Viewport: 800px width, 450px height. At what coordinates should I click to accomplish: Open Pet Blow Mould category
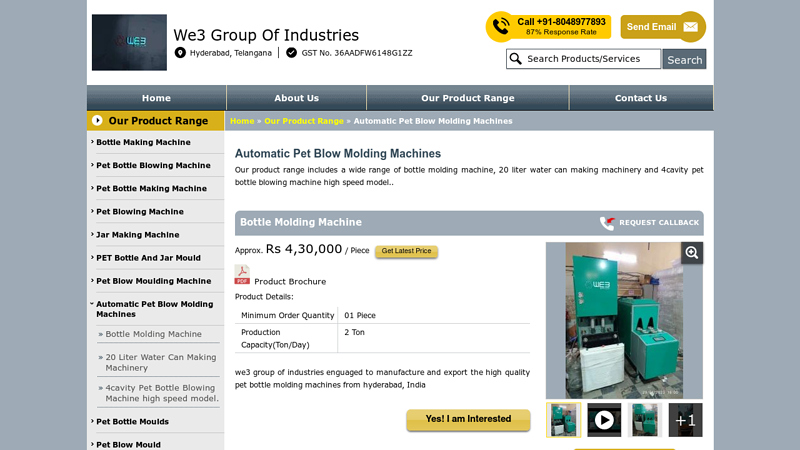point(128,444)
